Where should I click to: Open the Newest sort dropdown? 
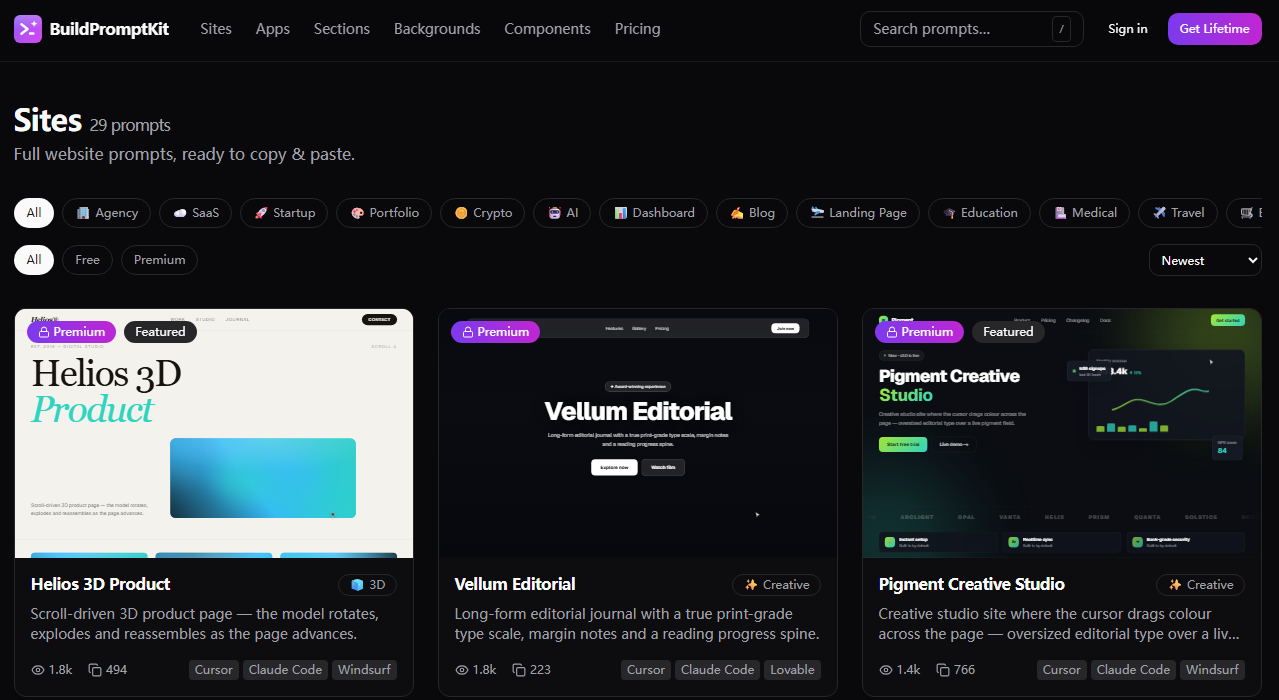click(1205, 260)
